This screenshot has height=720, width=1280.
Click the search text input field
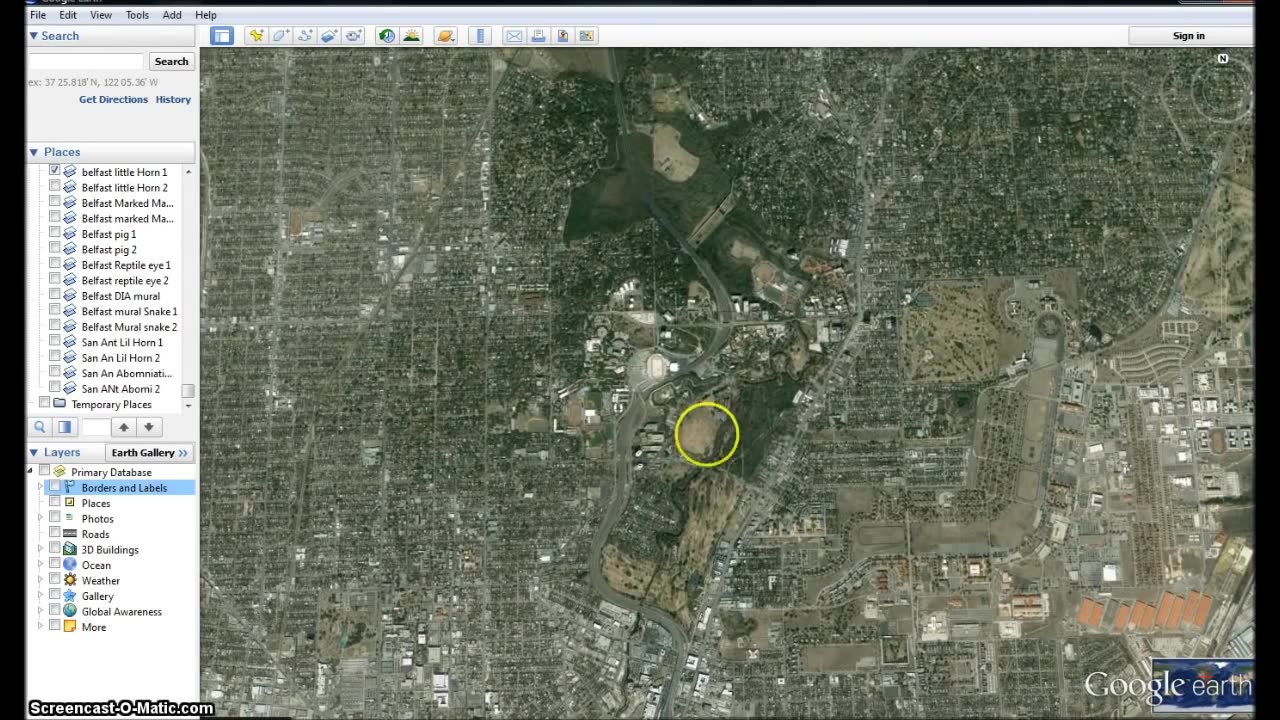[x=87, y=61]
